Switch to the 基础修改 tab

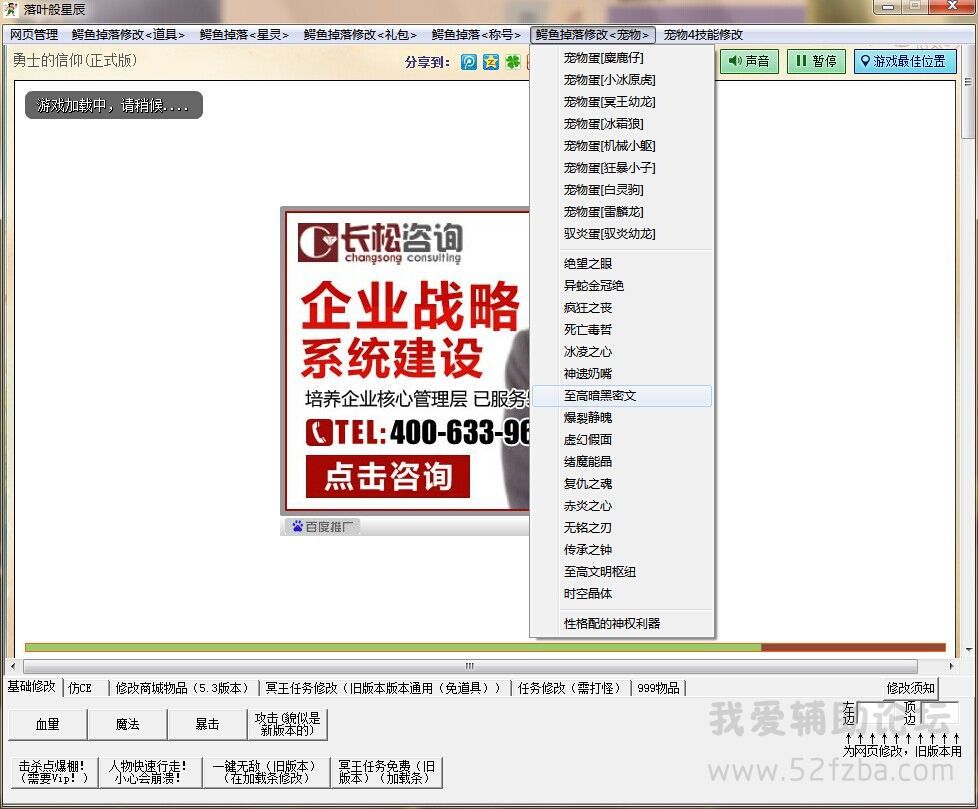pos(32,686)
